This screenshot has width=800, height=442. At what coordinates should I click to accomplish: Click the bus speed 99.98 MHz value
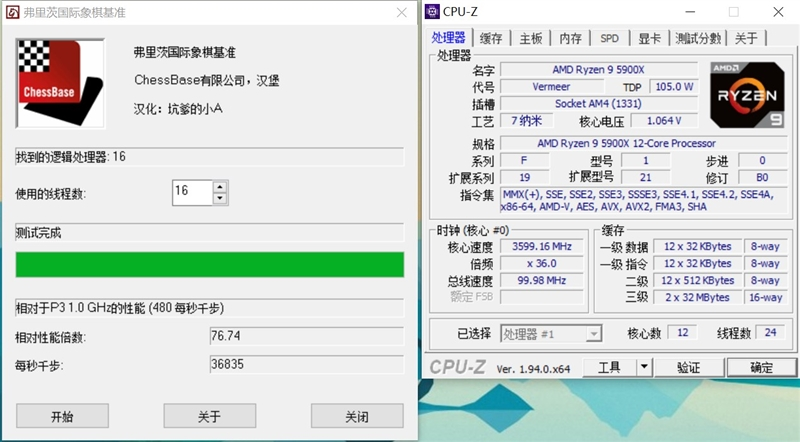click(x=542, y=280)
